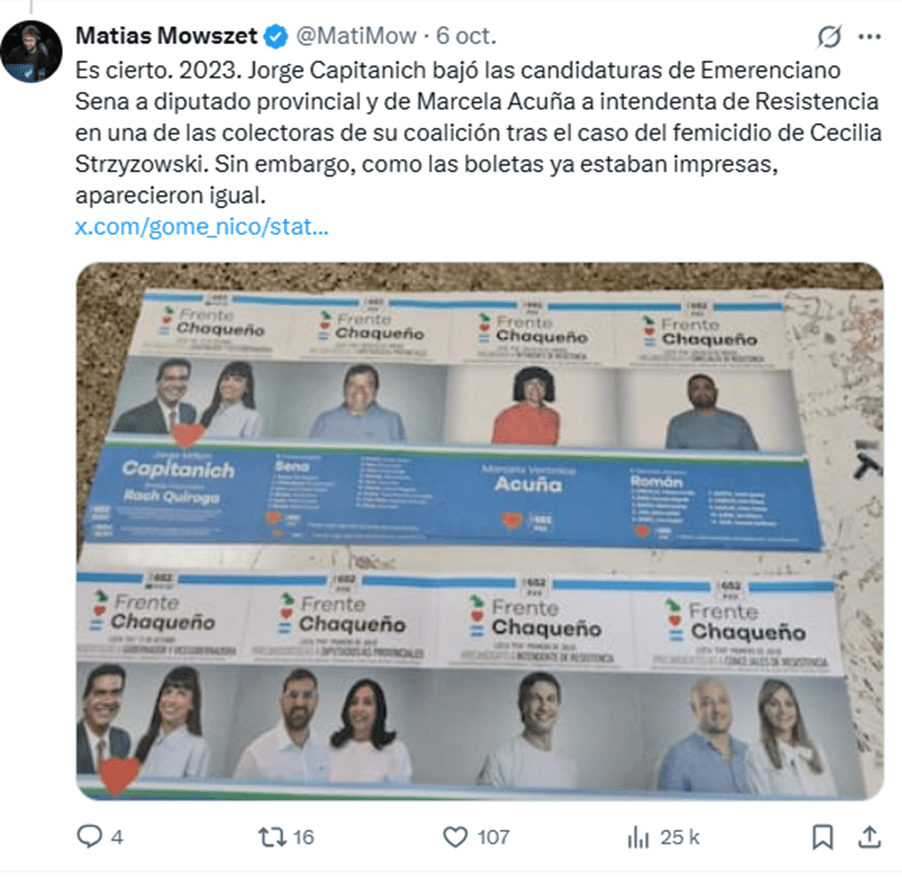Open Matias Mowszet's profile avatar

(31, 51)
